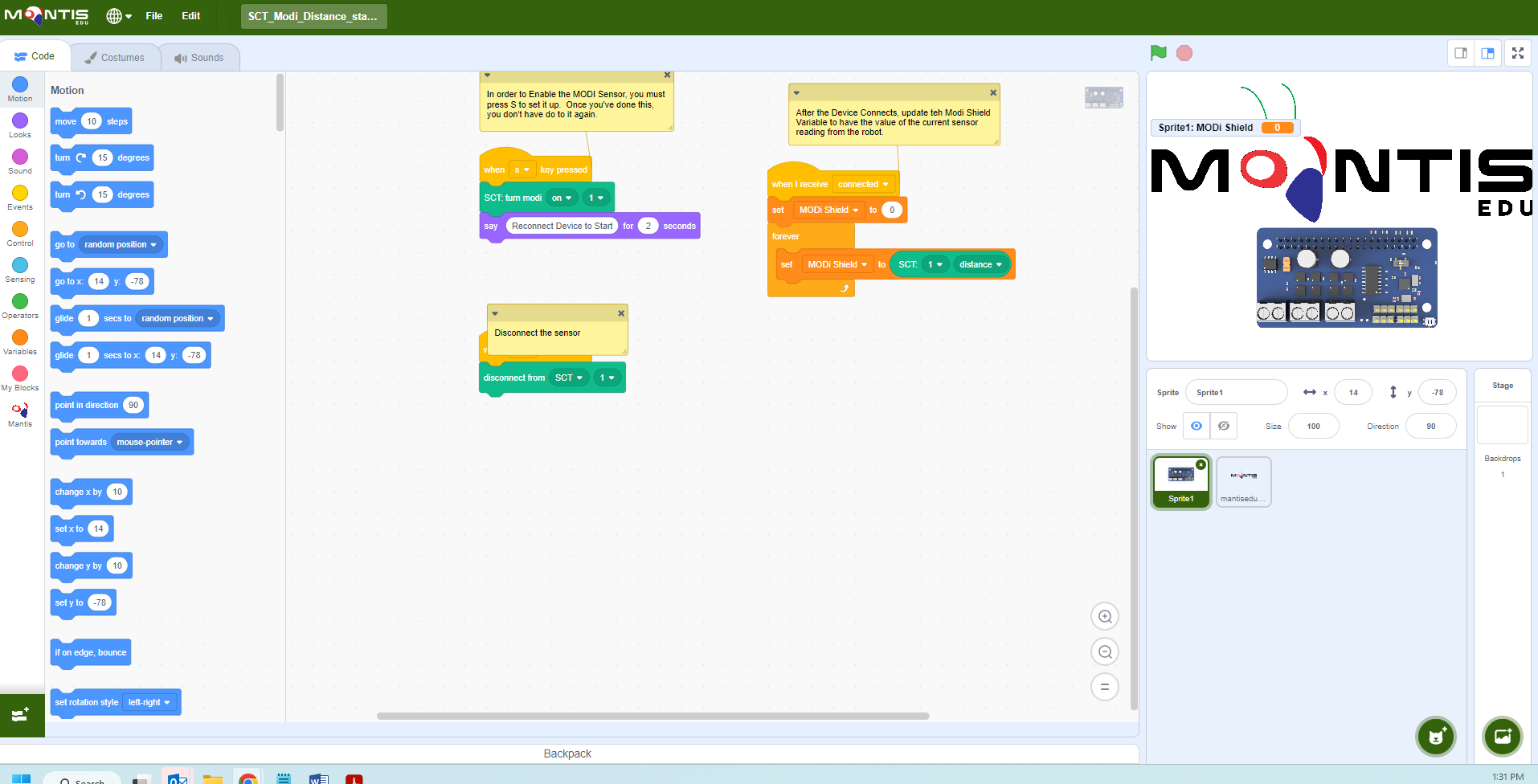Screen dimensions: 1538x784
Task: Select the Variables category orange circle
Action: click(x=20, y=338)
